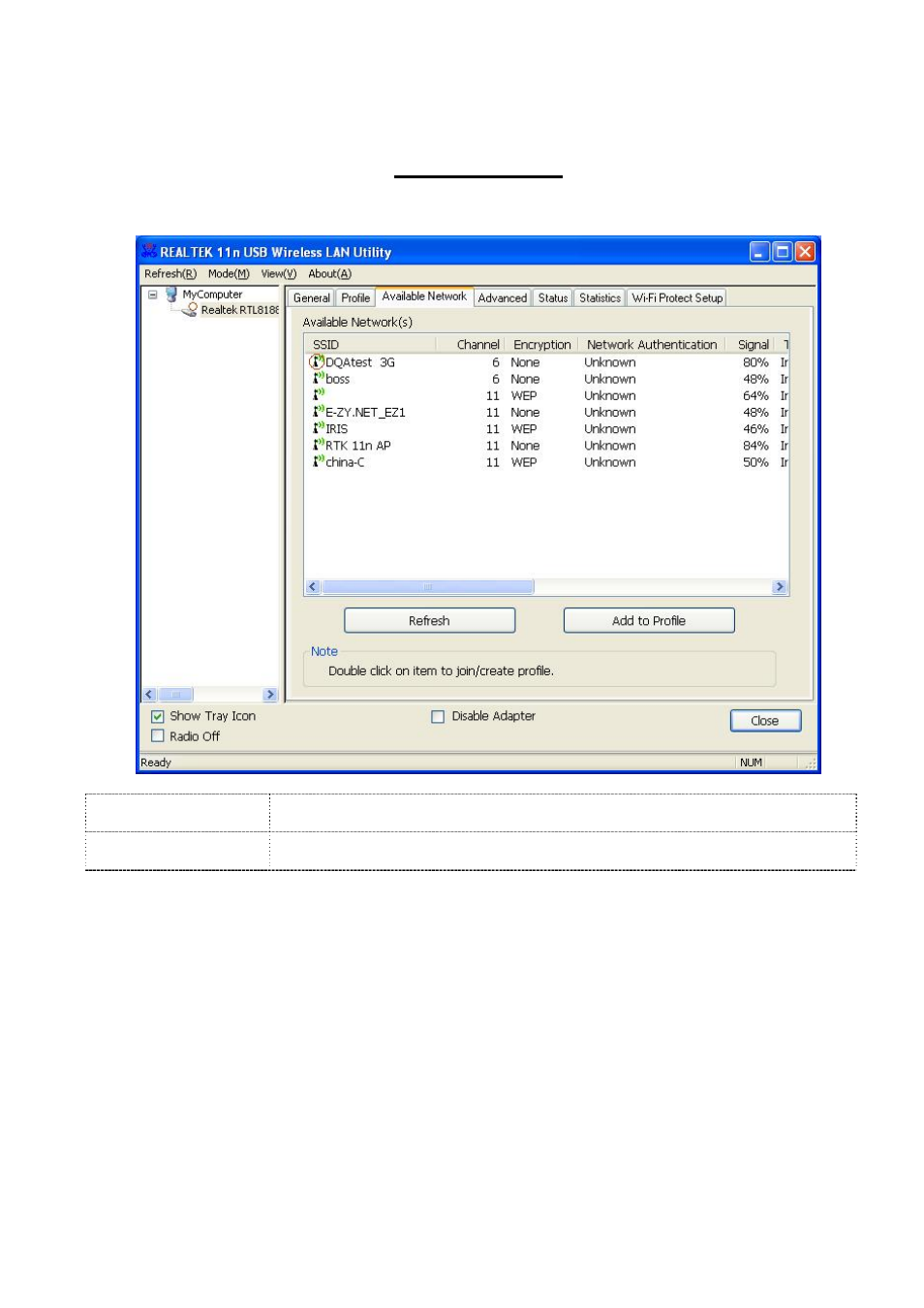Sort by the Signal column header
Screen dimensions: 924x1308
[753, 345]
